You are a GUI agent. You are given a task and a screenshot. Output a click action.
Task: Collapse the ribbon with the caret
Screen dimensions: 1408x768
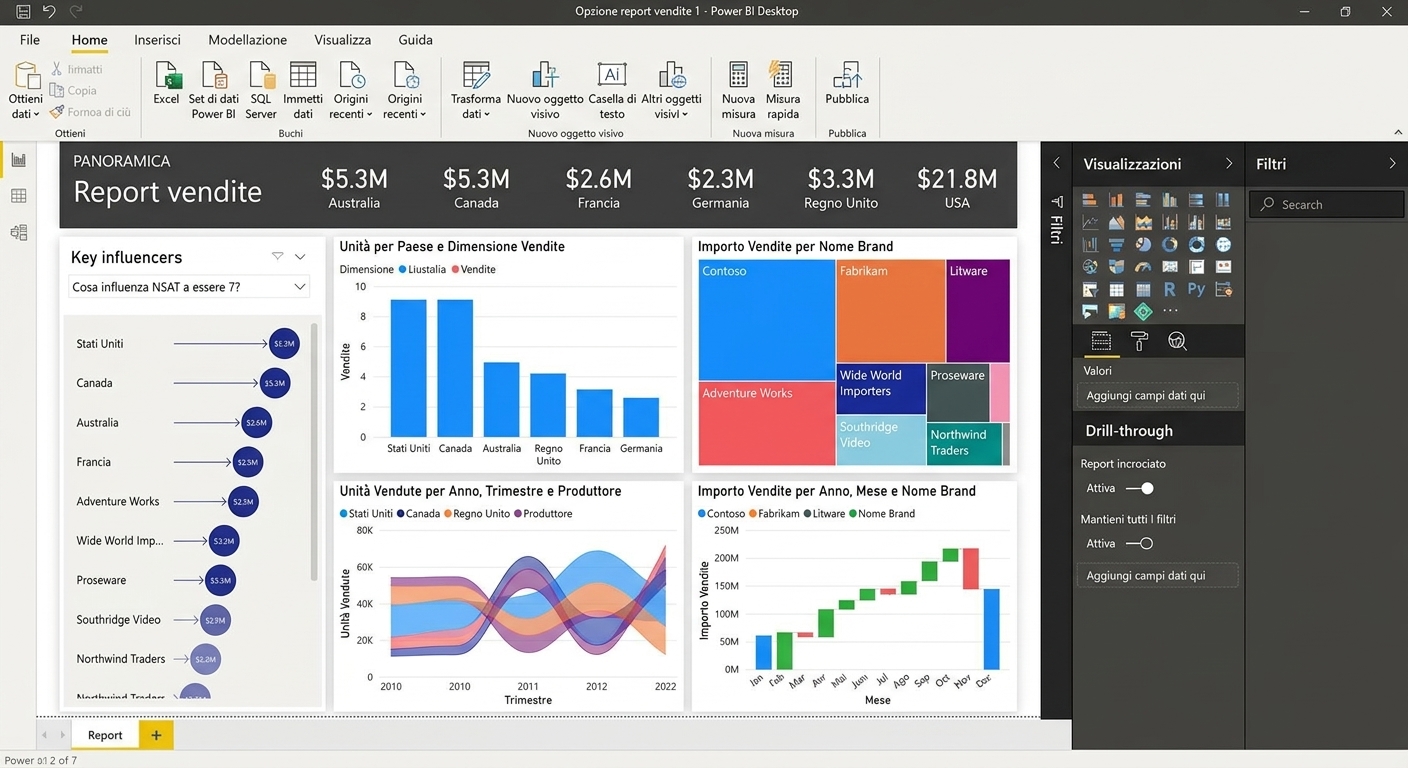1397,133
